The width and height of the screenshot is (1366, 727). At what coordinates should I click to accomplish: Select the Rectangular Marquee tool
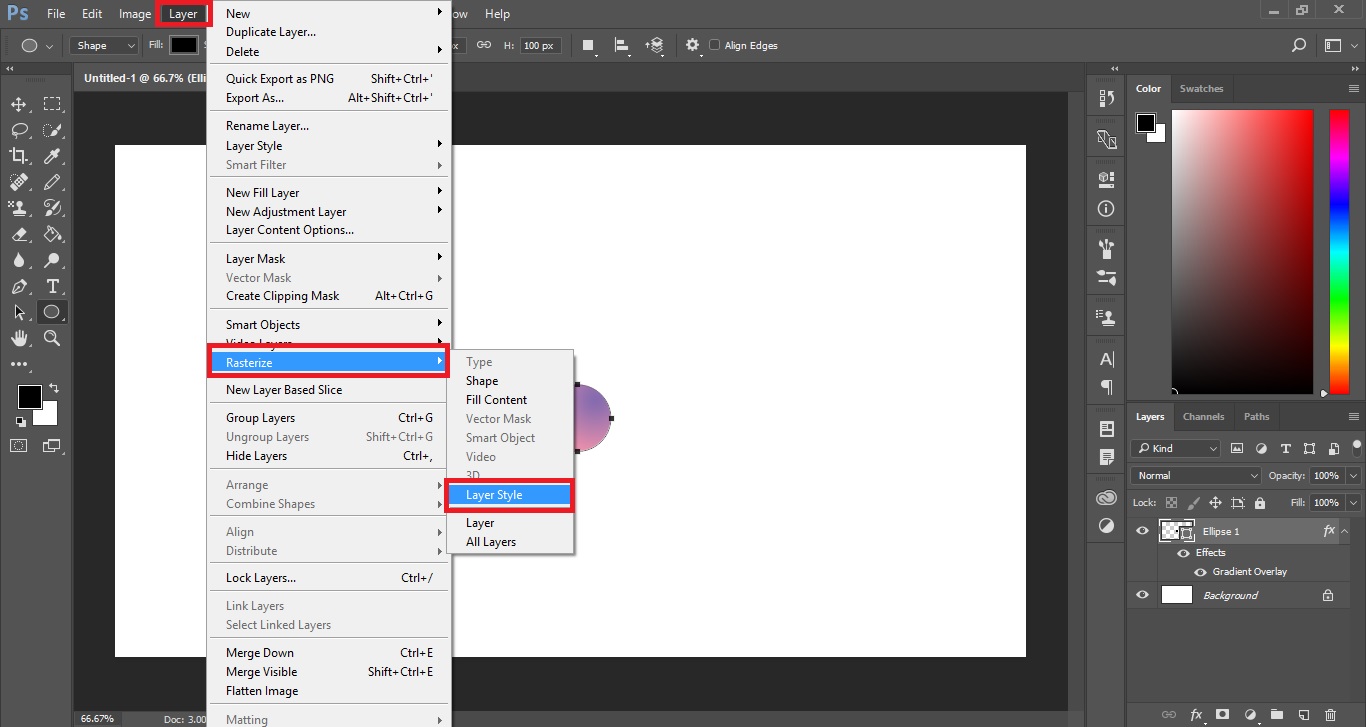point(52,104)
